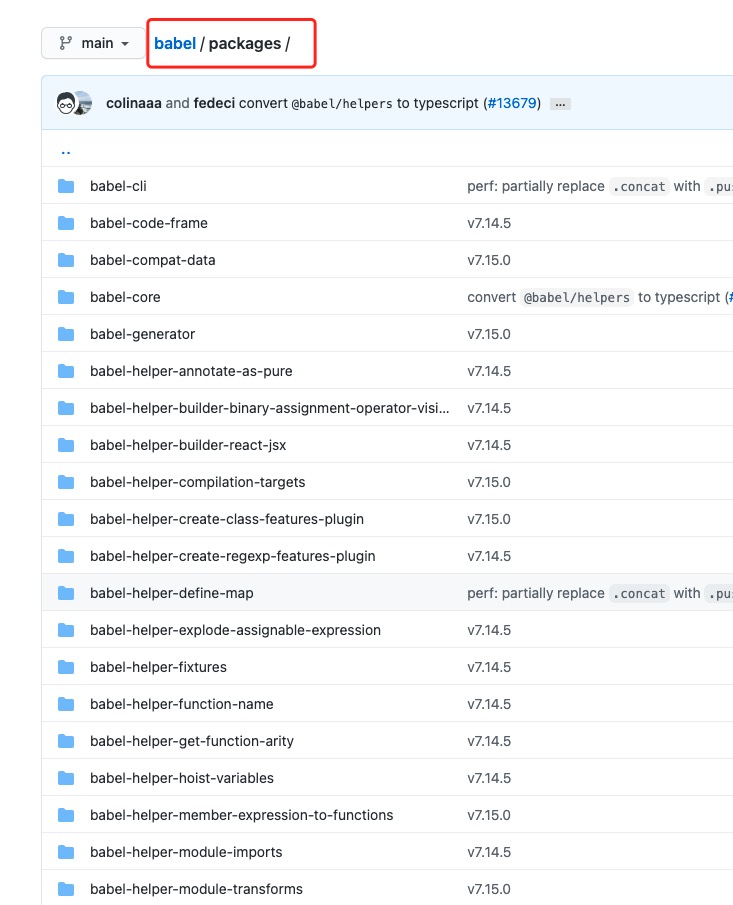Open the babel-helper-member-expression-to-functions folder name
The image size is (733, 905).
coord(241,815)
